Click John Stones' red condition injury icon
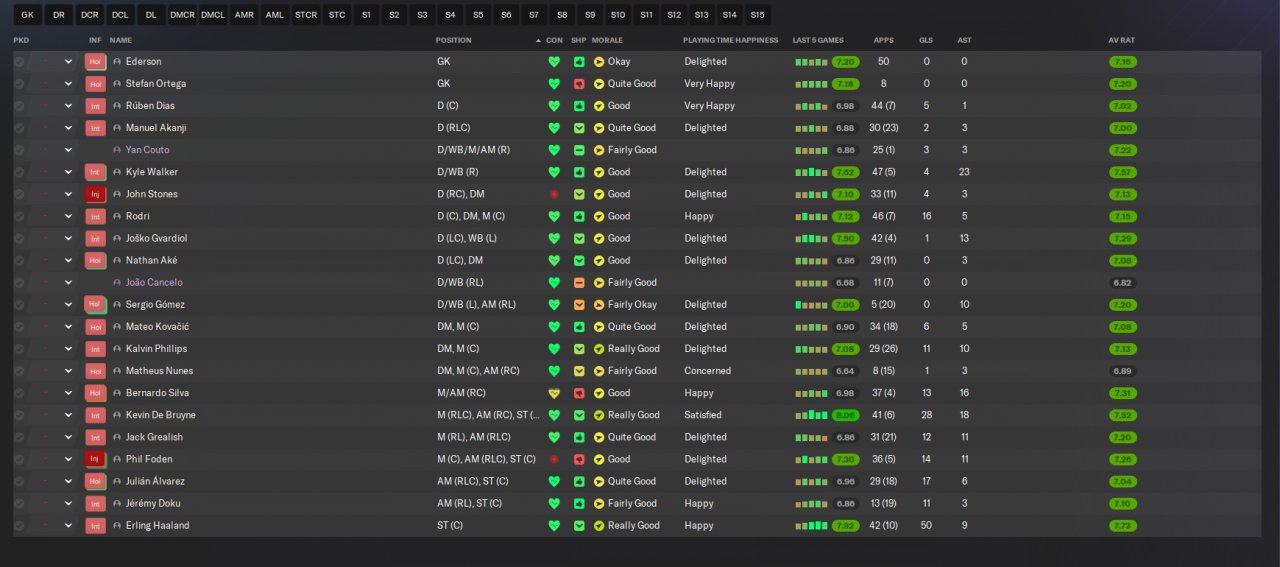The height and width of the screenshot is (567, 1280). coord(554,194)
